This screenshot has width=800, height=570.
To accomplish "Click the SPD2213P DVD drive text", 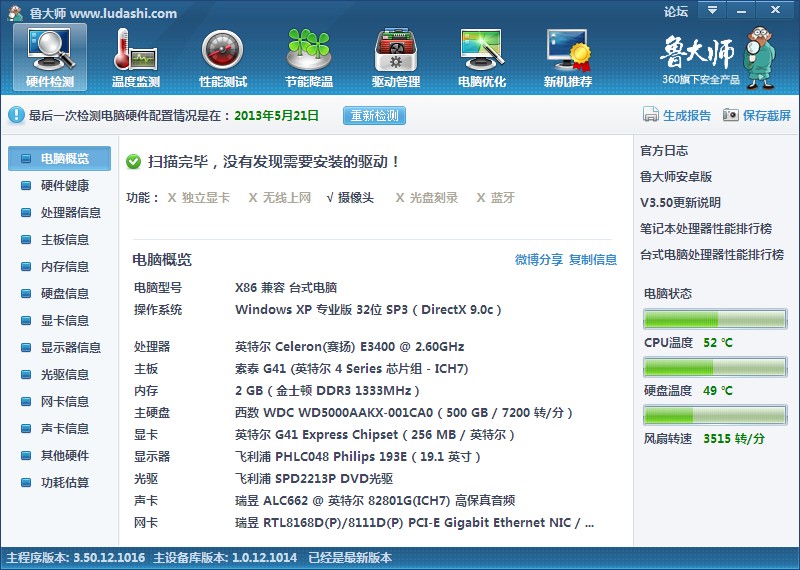I will point(314,479).
